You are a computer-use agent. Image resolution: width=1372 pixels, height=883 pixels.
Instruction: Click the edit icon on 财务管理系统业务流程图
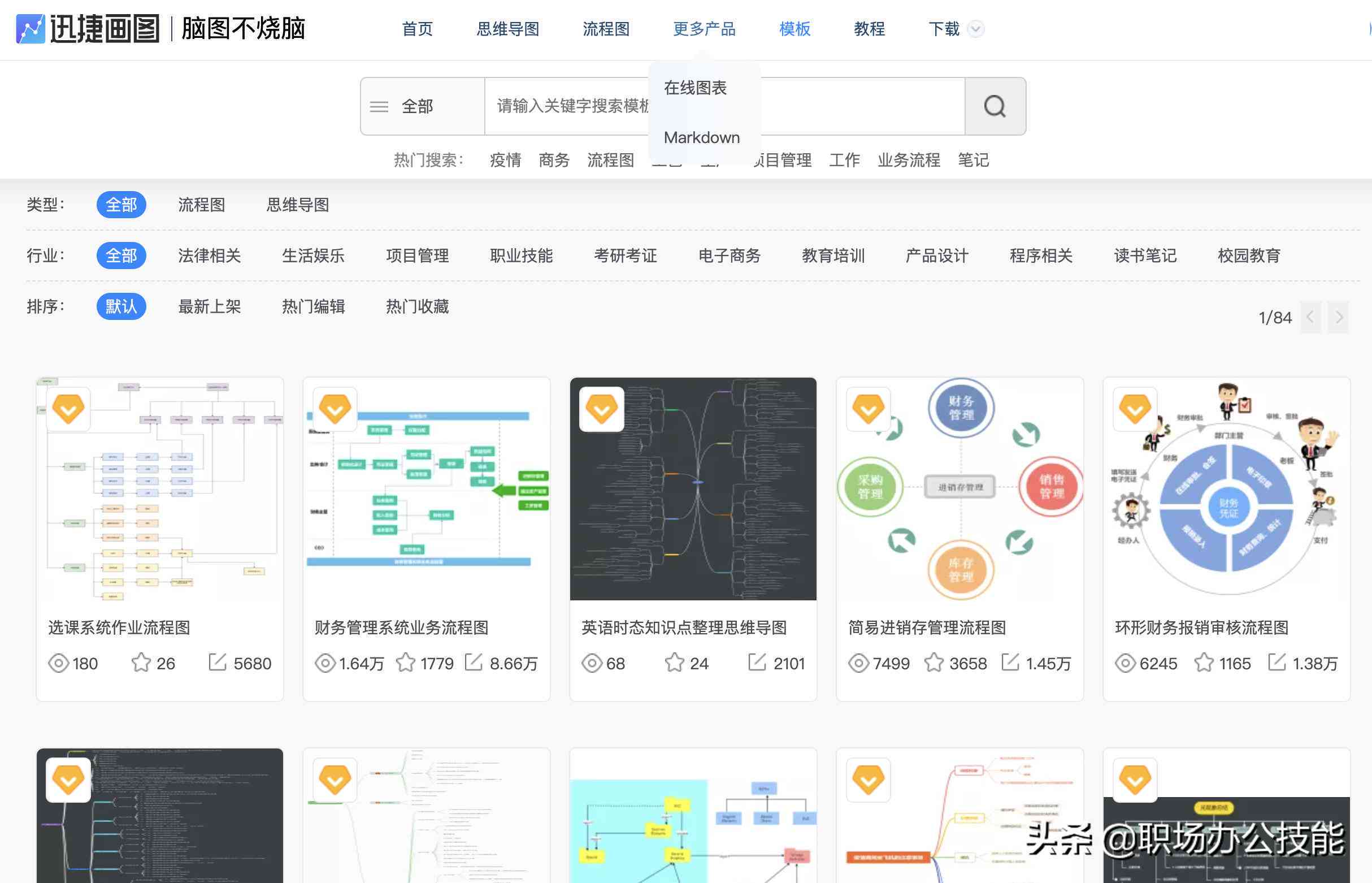(474, 663)
